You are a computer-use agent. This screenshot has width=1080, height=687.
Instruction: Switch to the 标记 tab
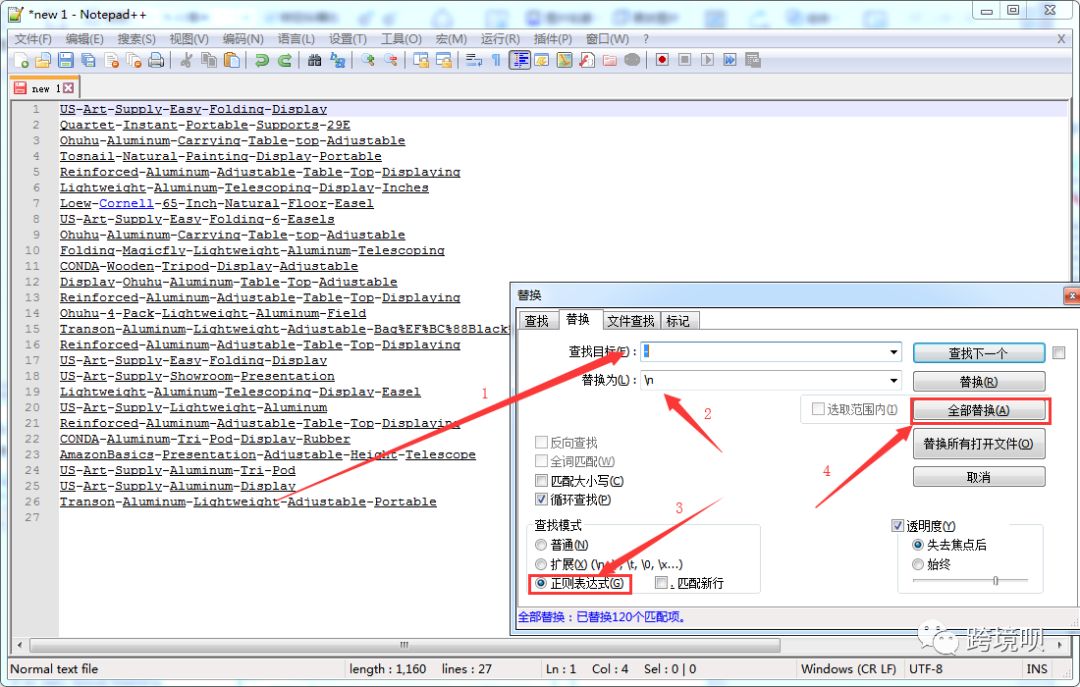[678, 321]
